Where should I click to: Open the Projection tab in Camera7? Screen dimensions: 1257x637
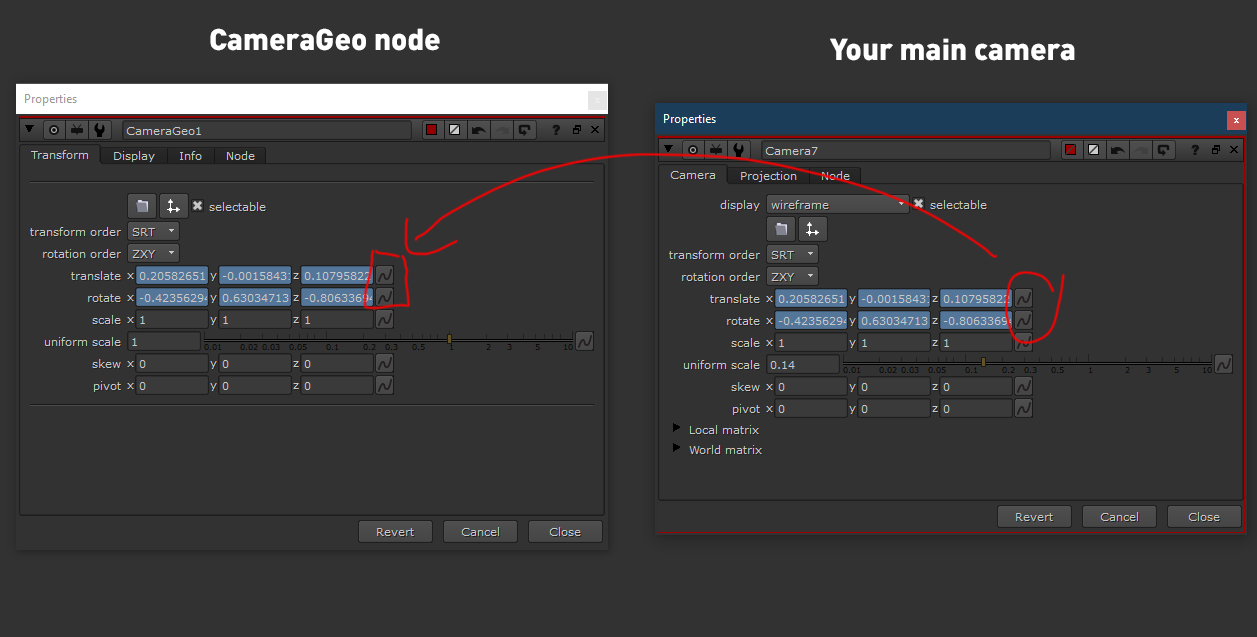[x=768, y=176]
